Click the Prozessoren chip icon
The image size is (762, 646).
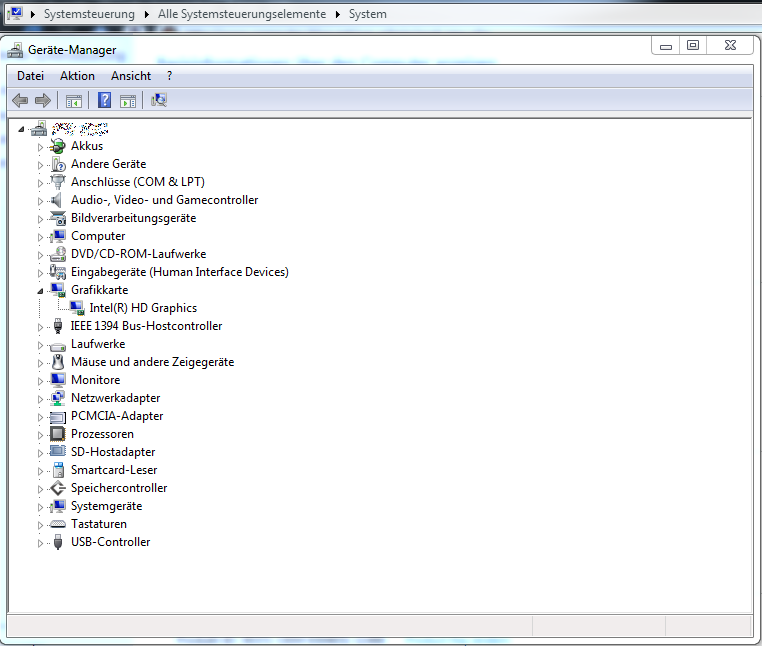coord(58,434)
